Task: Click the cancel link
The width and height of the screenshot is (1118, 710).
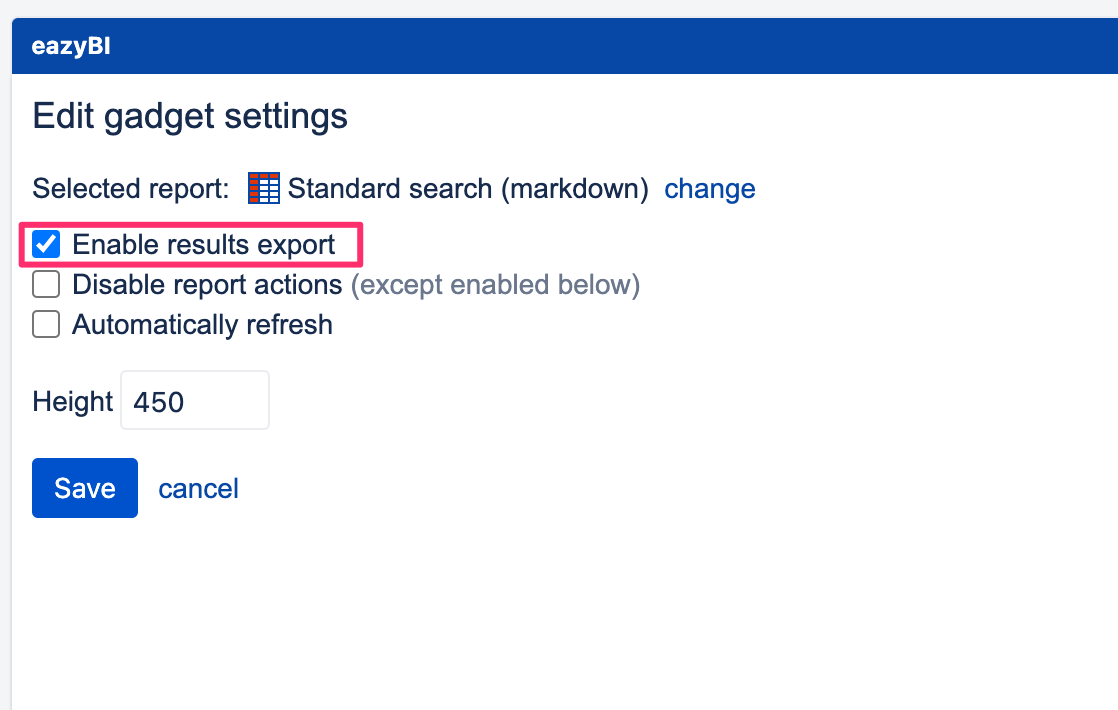Action: point(198,488)
